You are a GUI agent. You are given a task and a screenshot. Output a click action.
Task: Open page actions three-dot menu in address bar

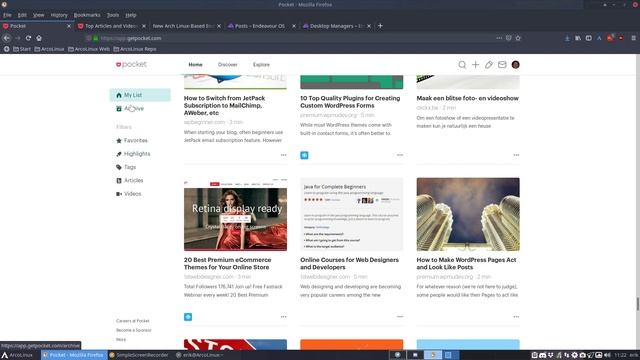click(x=499, y=38)
